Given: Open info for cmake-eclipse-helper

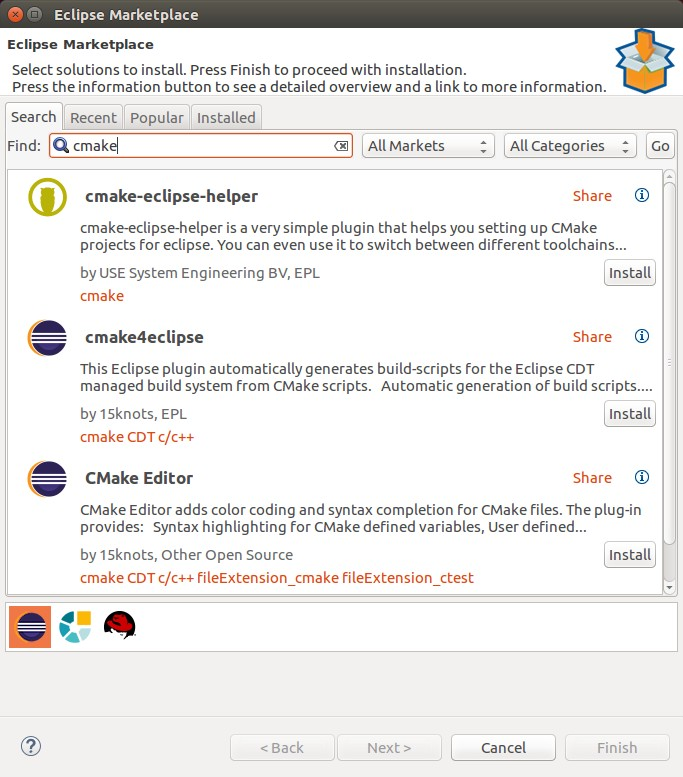Looking at the screenshot, I should [641, 195].
